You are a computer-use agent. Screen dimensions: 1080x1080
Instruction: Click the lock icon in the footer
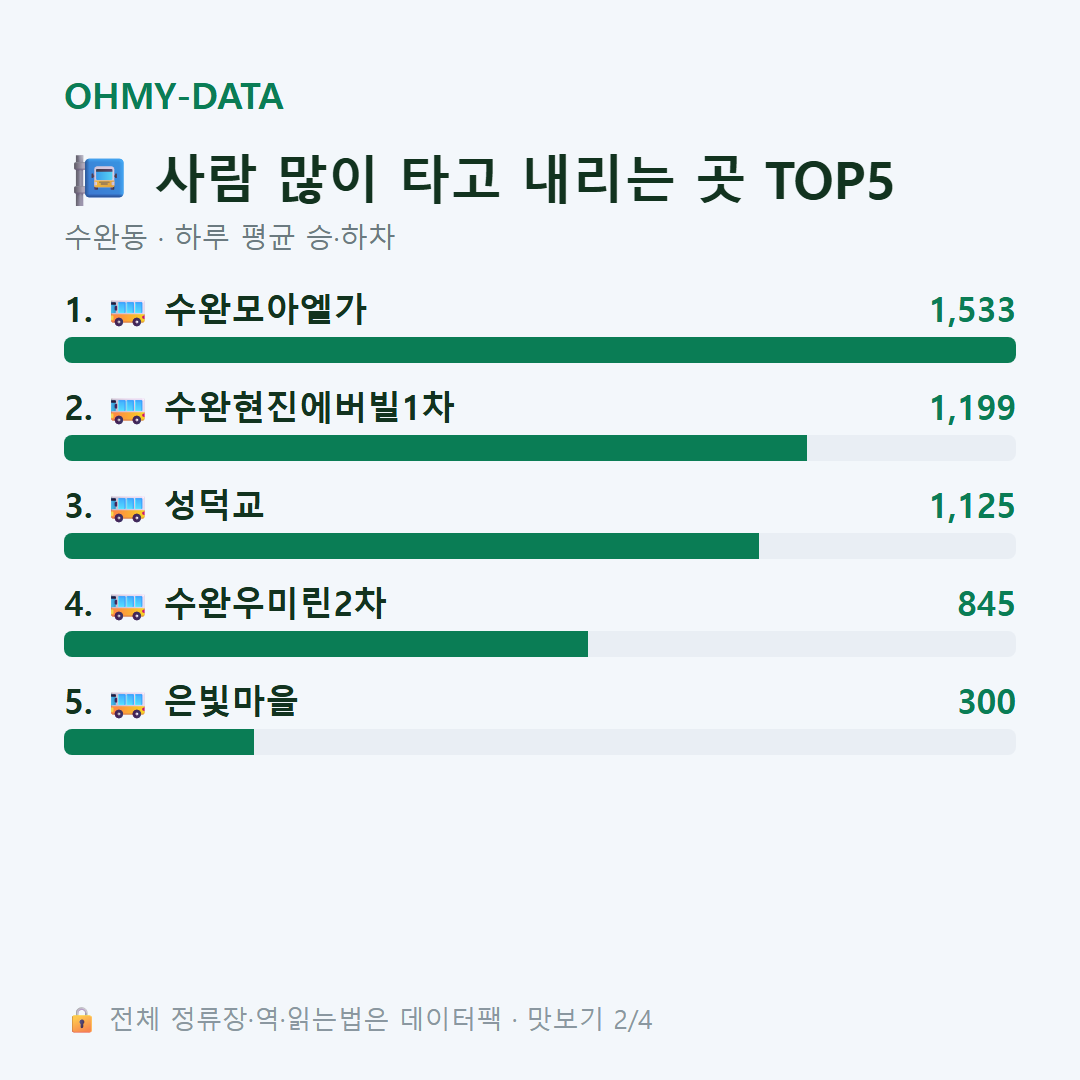tap(81, 1019)
